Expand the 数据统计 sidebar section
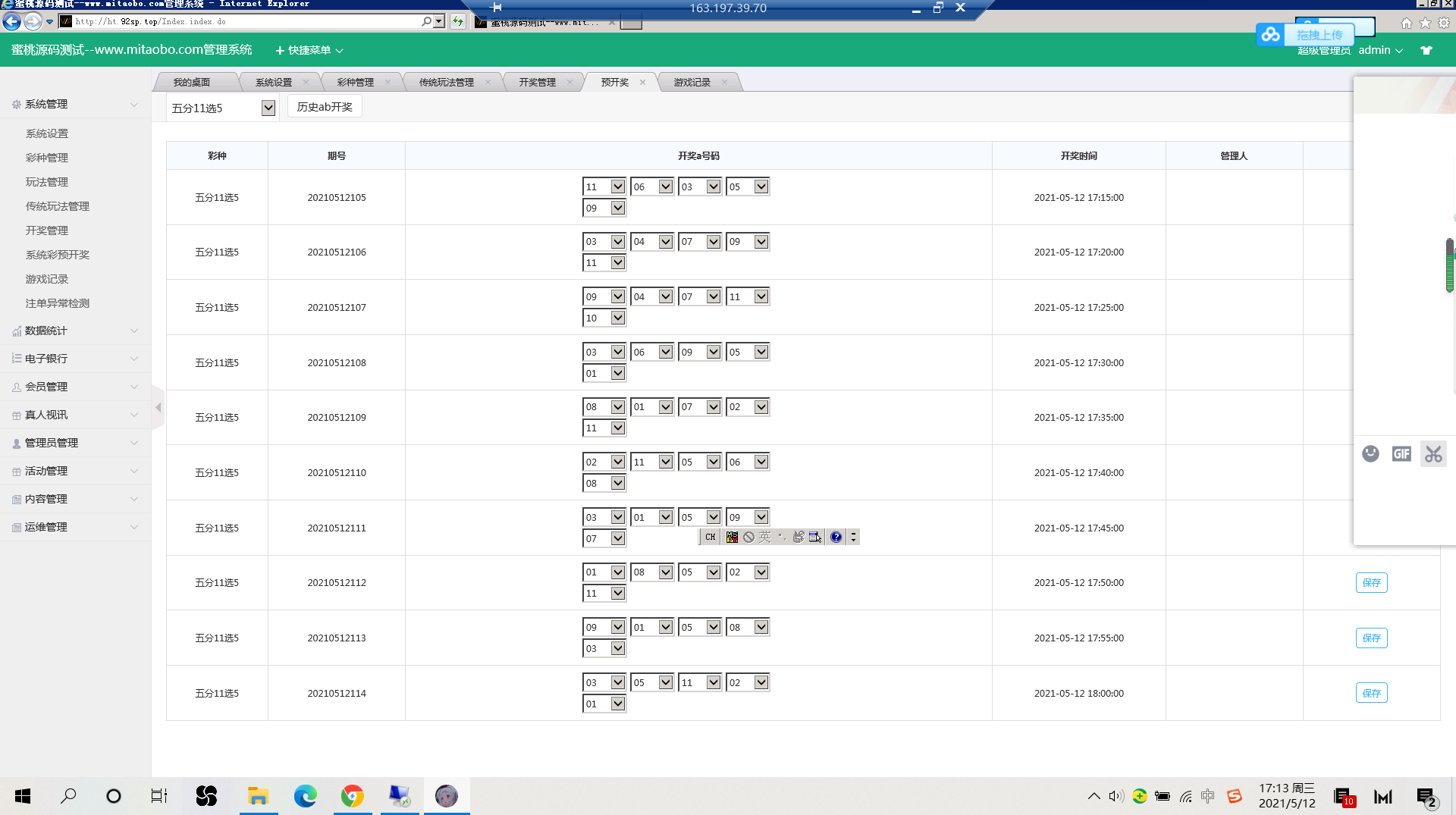The height and width of the screenshot is (815, 1456). (75, 331)
